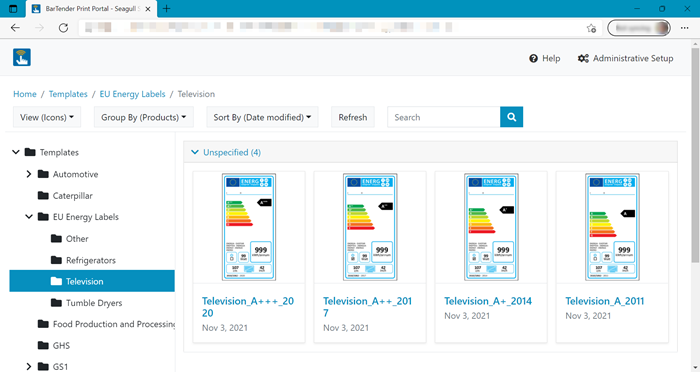Click into the Search field

click(444, 117)
